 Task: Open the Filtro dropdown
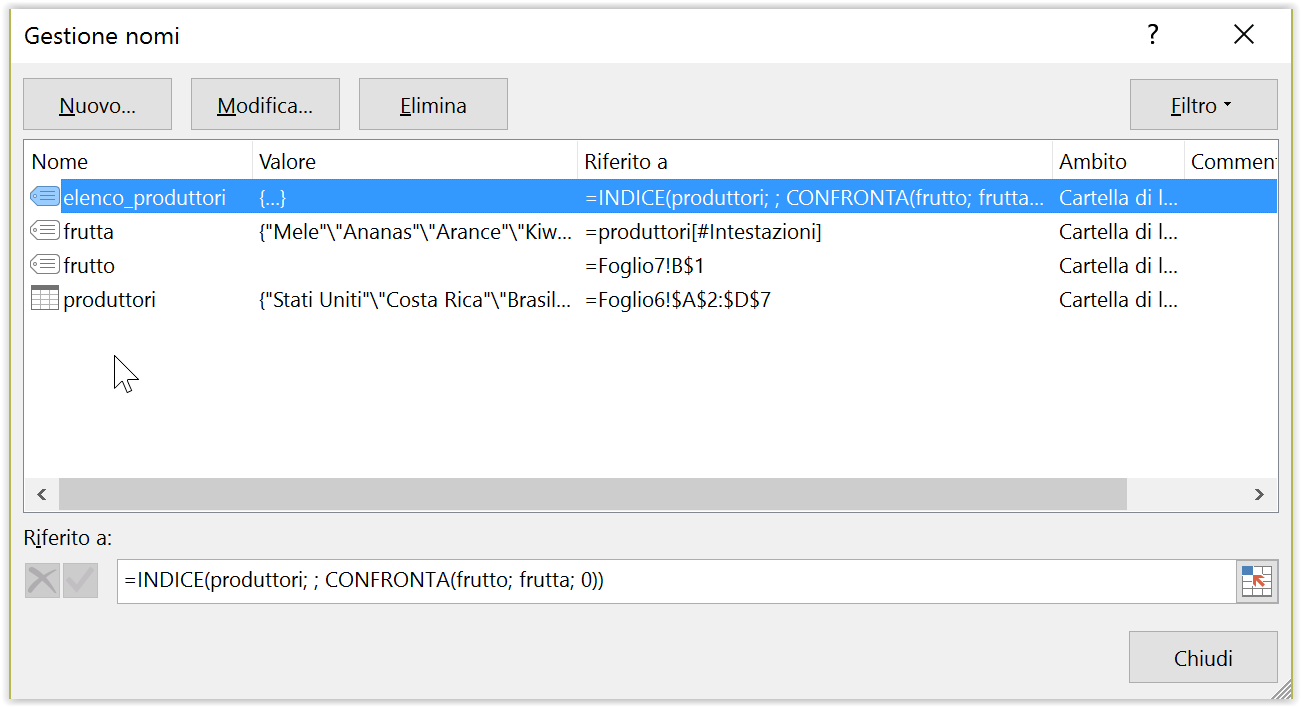1203,105
